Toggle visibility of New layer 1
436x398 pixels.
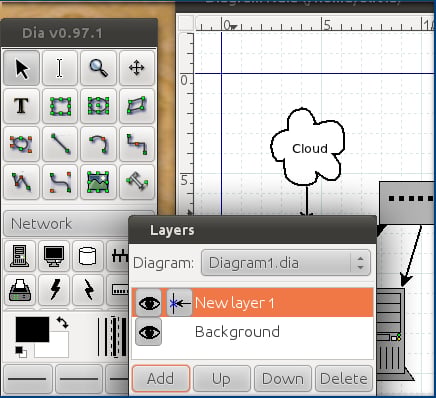pyautogui.click(x=149, y=303)
